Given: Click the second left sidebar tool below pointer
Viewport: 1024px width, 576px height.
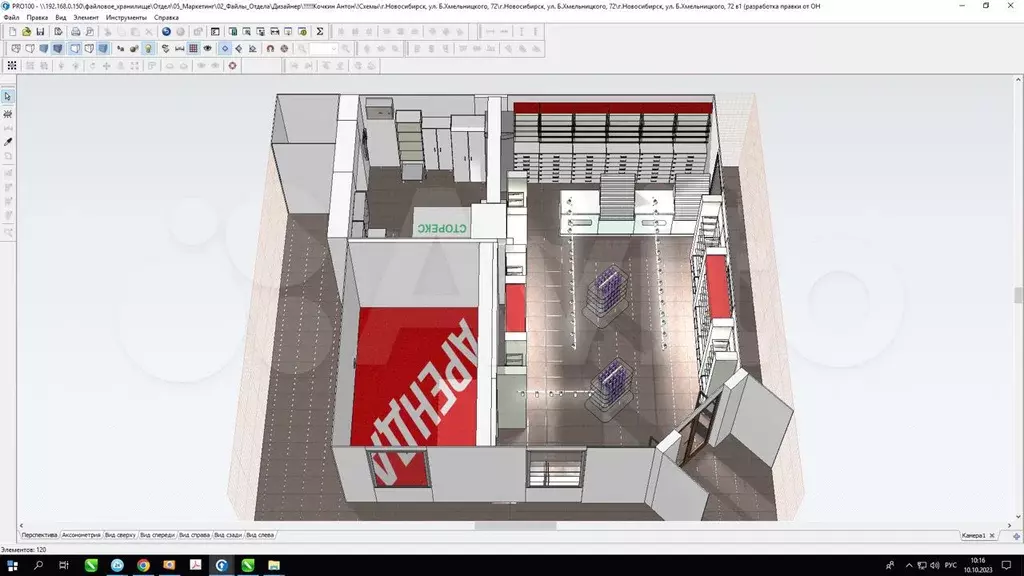Looking at the screenshot, I should pos(8,114).
